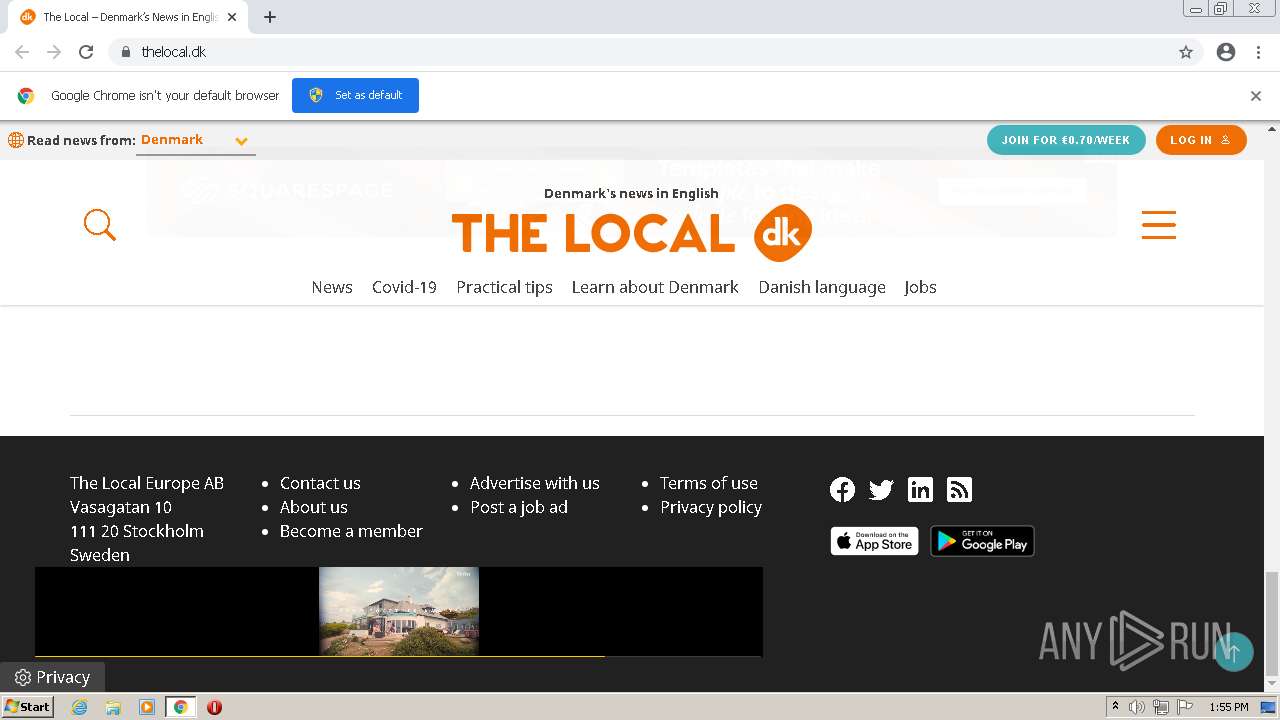The image size is (1280, 720).
Task: Show hidden system tray icons
Action: click(1115, 707)
